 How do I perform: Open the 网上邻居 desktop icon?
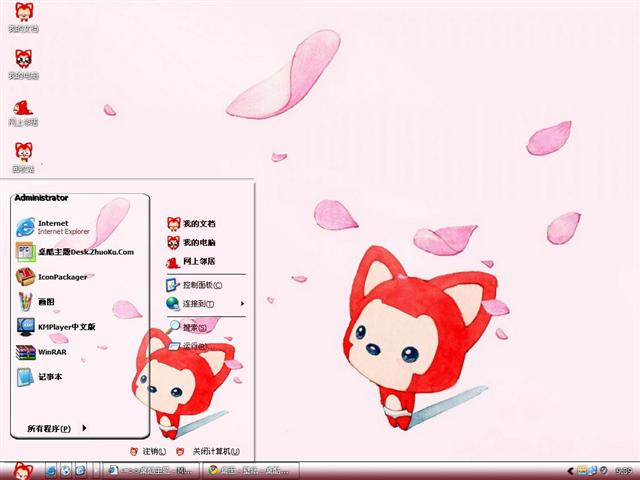tap(23, 113)
